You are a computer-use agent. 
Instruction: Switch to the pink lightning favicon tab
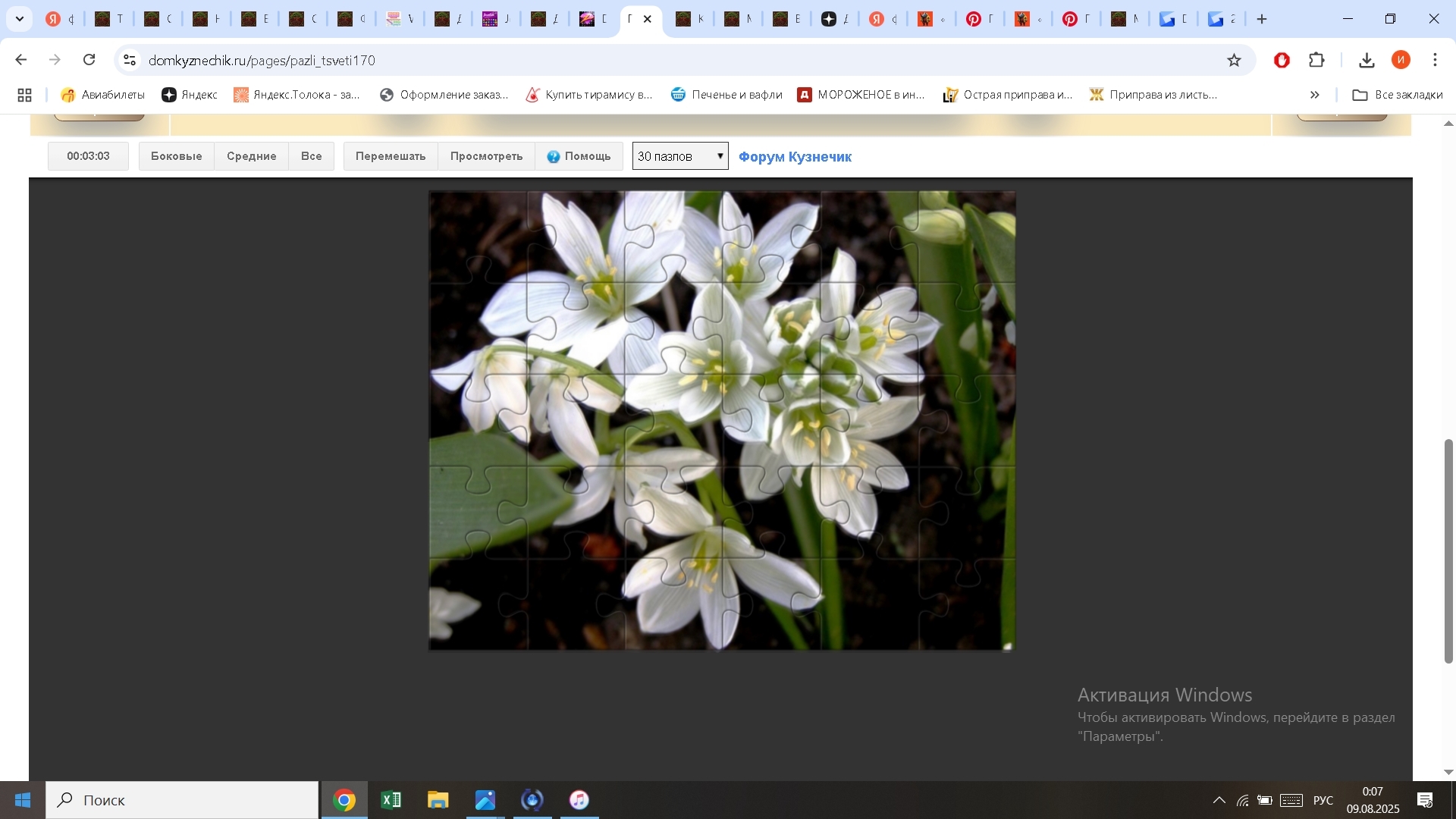coord(587,19)
